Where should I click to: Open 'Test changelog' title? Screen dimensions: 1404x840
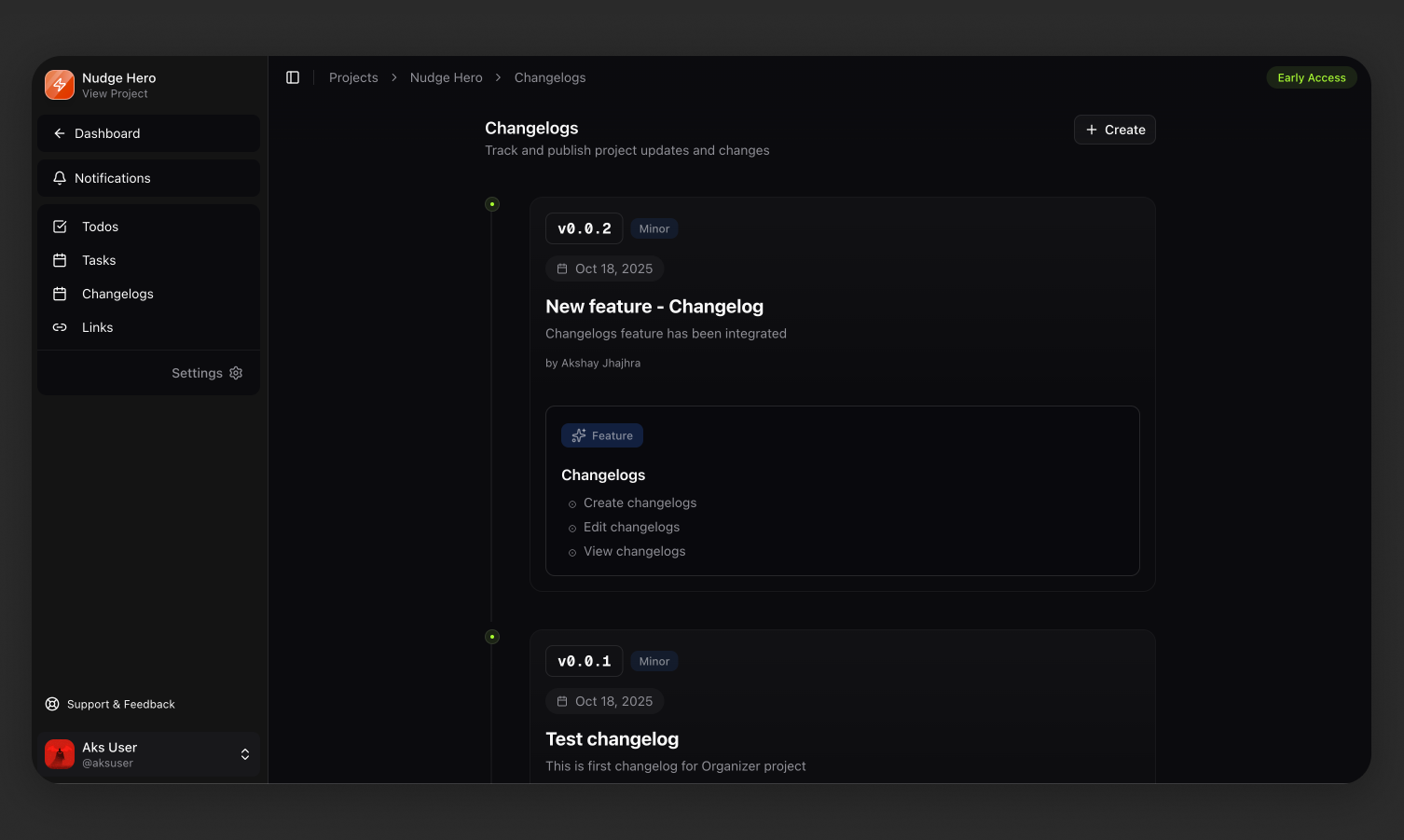click(613, 739)
